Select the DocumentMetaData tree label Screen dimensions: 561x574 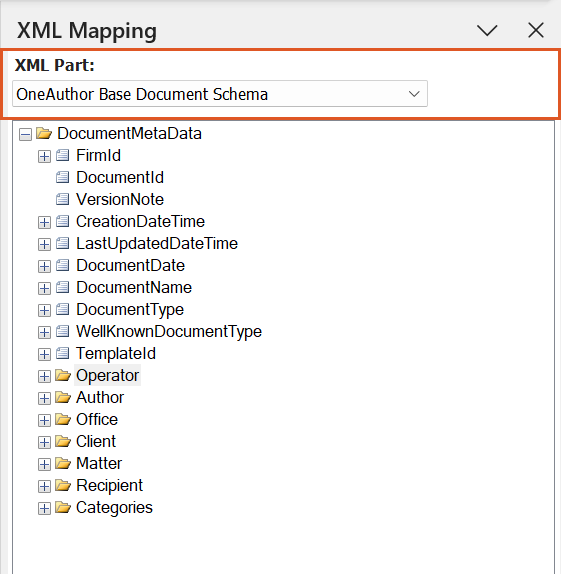tap(129, 133)
